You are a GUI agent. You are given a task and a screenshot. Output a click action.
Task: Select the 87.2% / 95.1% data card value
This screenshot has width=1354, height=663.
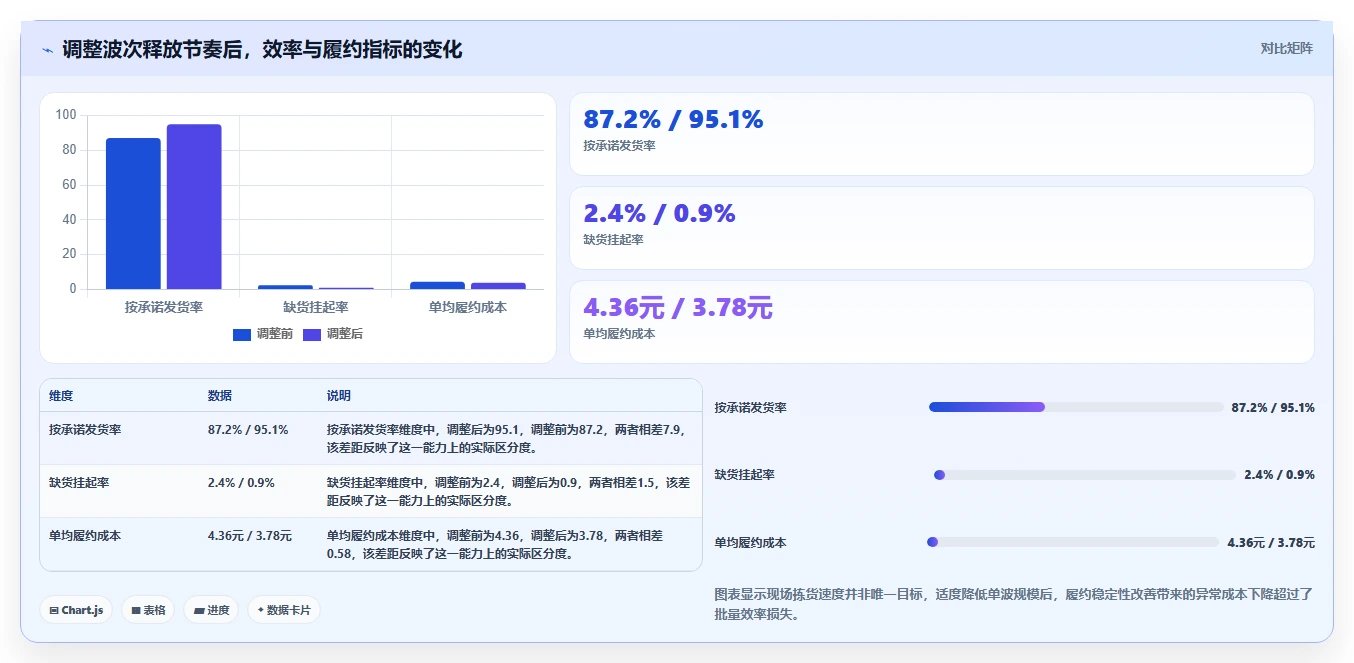click(x=673, y=120)
